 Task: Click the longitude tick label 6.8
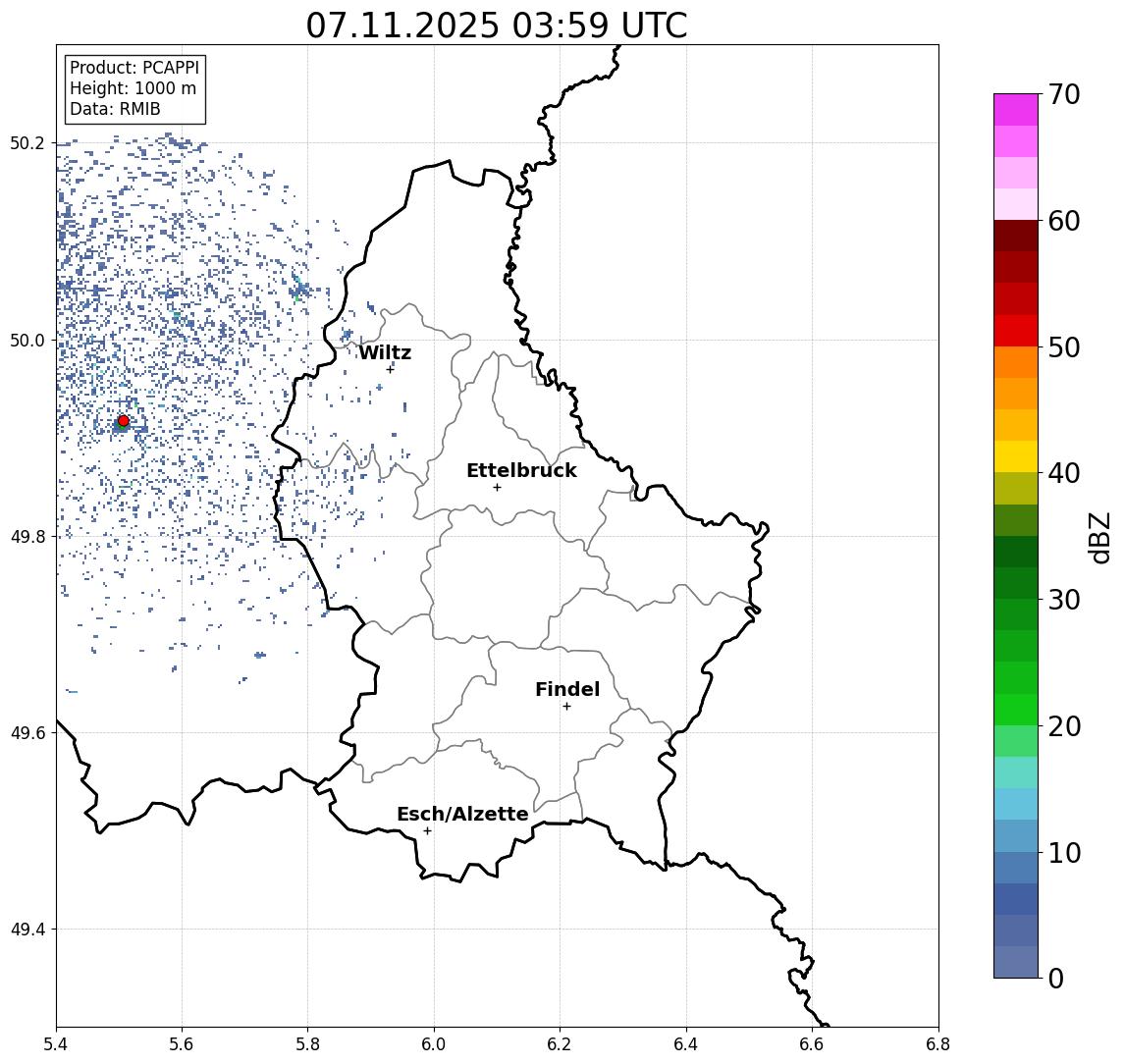[938, 1044]
